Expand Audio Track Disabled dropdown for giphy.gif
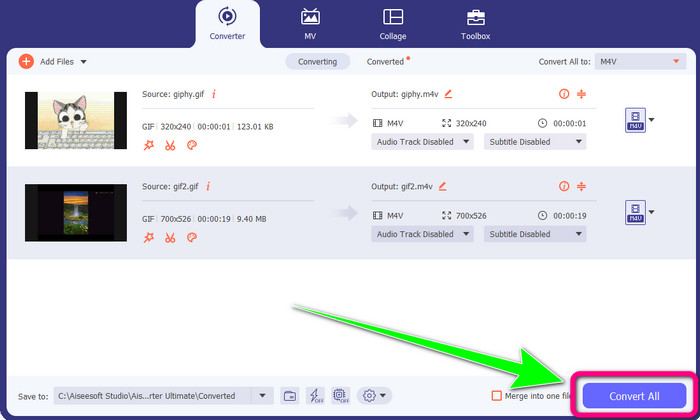Image resolution: width=700 pixels, height=420 pixels. coord(423,142)
